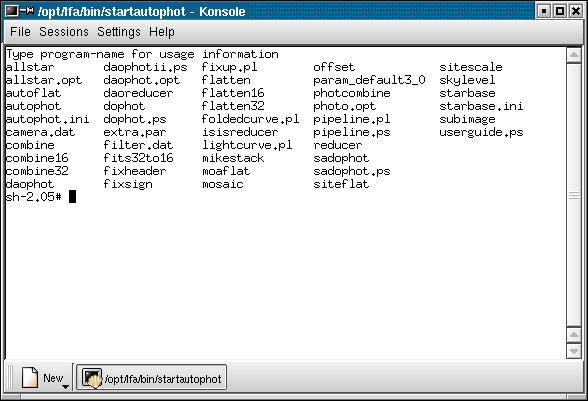Click the Konsole title bar text
The image size is (588, 401).
[x=141, y=11]
